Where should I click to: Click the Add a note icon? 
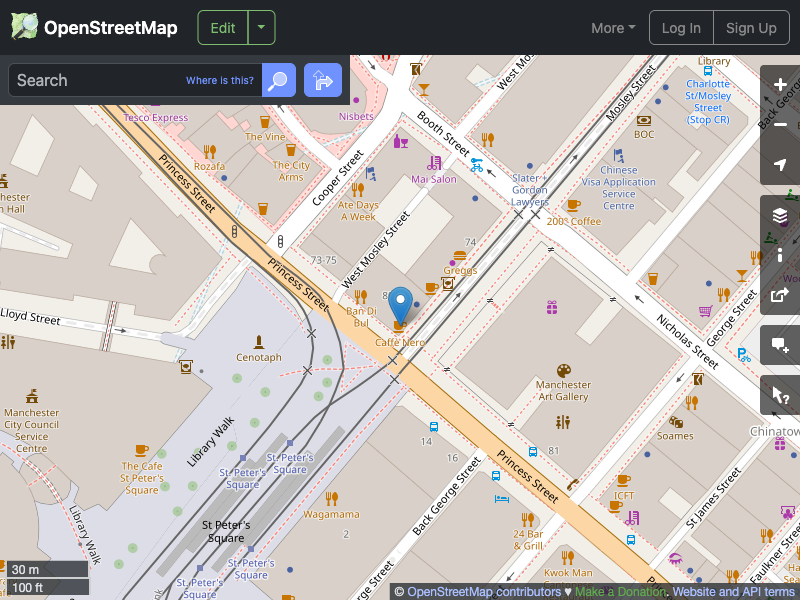point(778,345)
